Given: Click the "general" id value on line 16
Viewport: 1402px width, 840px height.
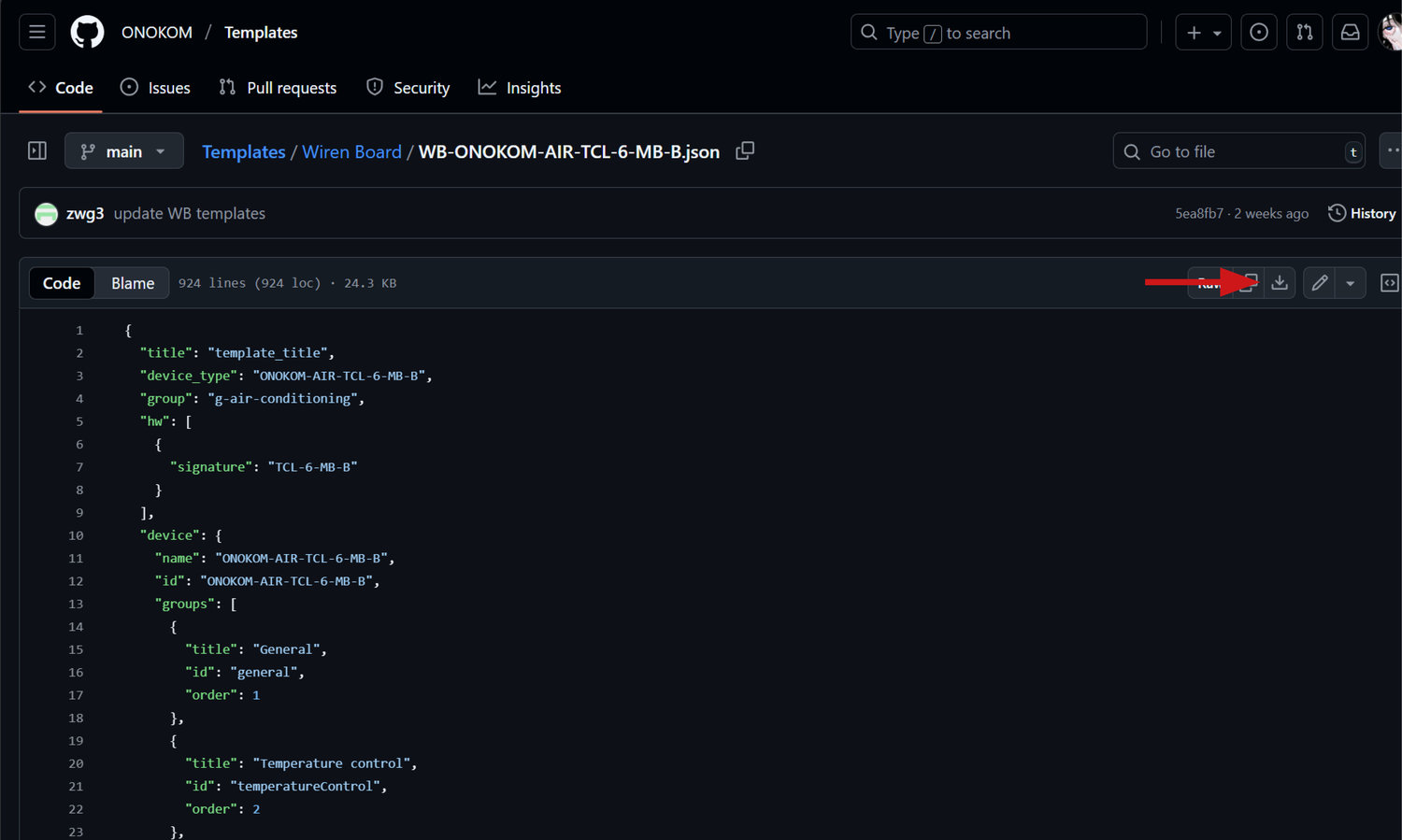Looking at the screenshot, I should (264, 673).
